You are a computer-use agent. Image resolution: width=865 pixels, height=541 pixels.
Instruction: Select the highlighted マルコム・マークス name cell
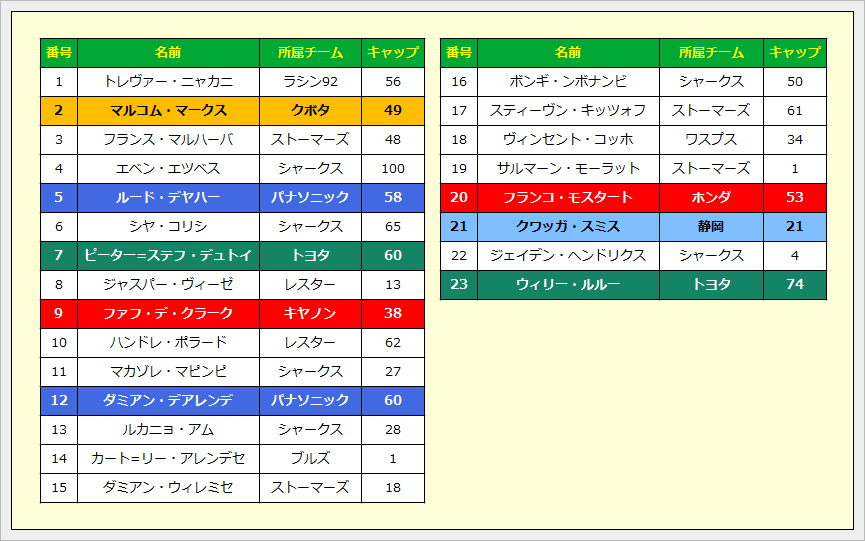(168, 111)
